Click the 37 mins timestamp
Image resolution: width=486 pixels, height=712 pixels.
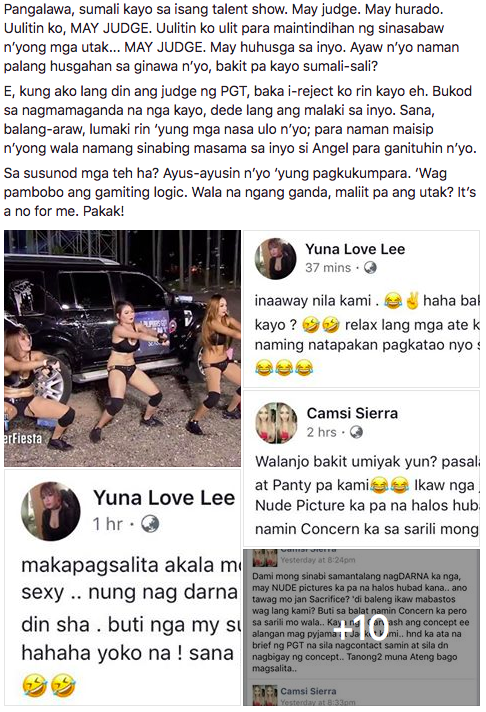point(328,268)
